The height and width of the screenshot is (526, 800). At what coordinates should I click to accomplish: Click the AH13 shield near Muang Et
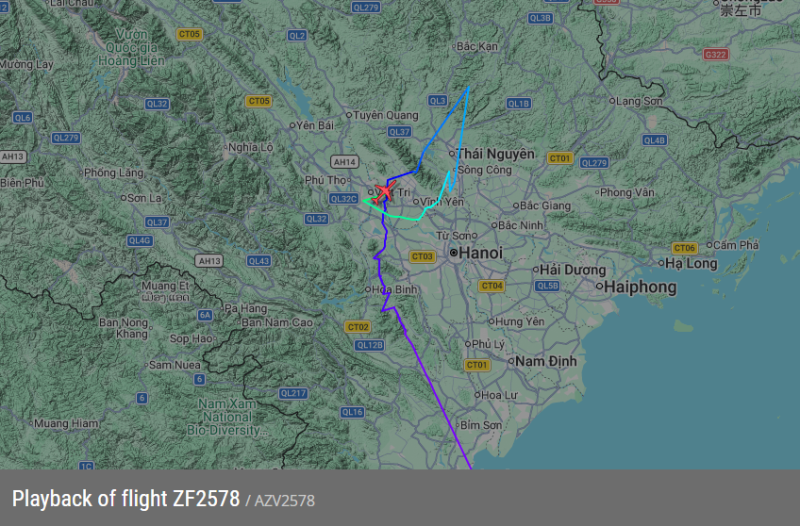(209, 261)
